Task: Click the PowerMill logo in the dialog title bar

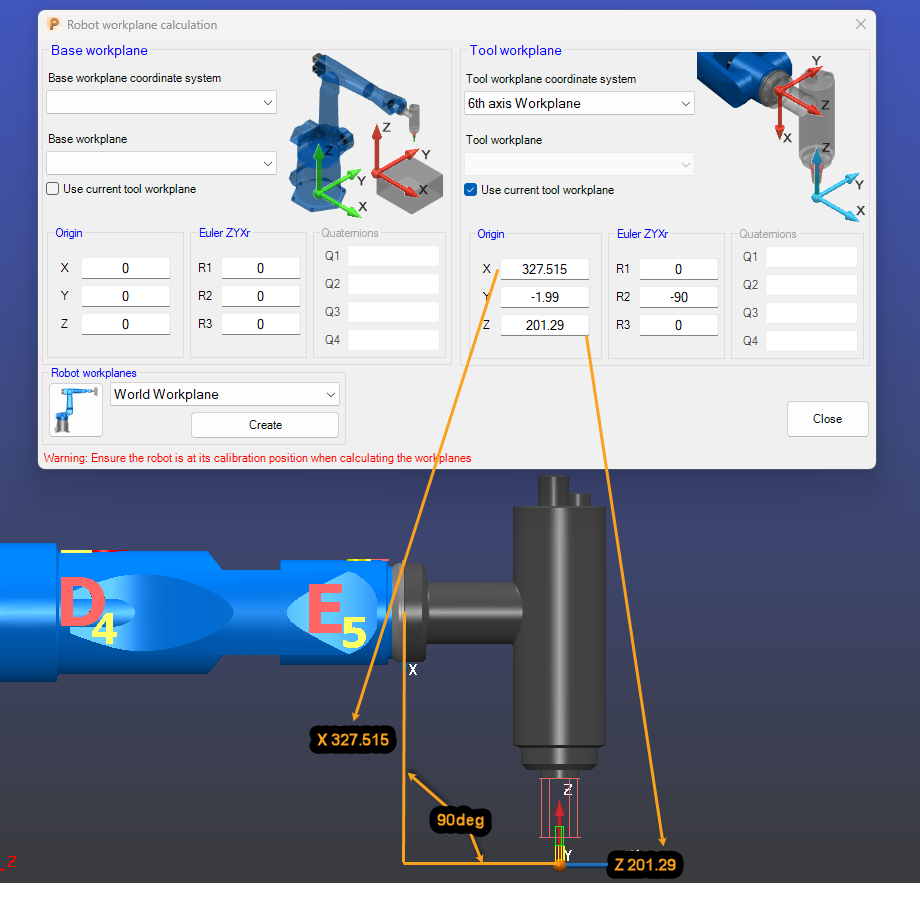Action: point(54,24)
